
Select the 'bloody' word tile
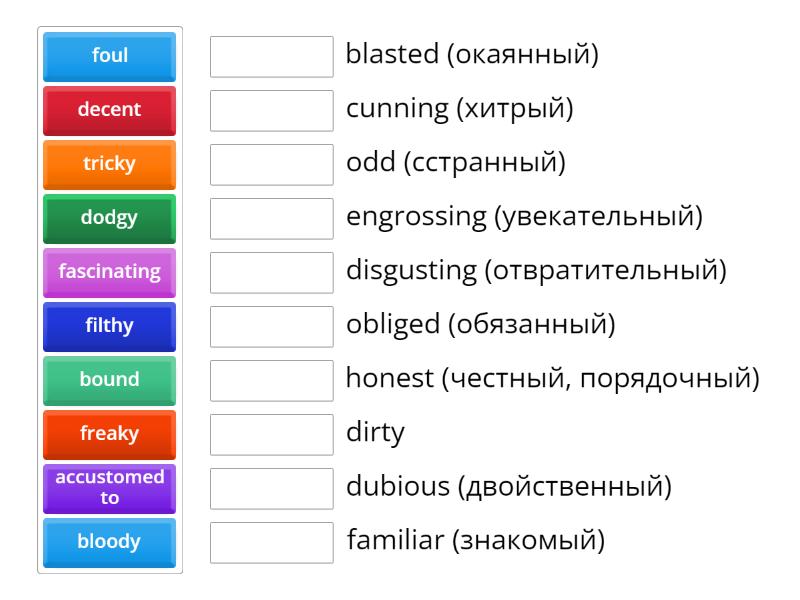point(108,543)
